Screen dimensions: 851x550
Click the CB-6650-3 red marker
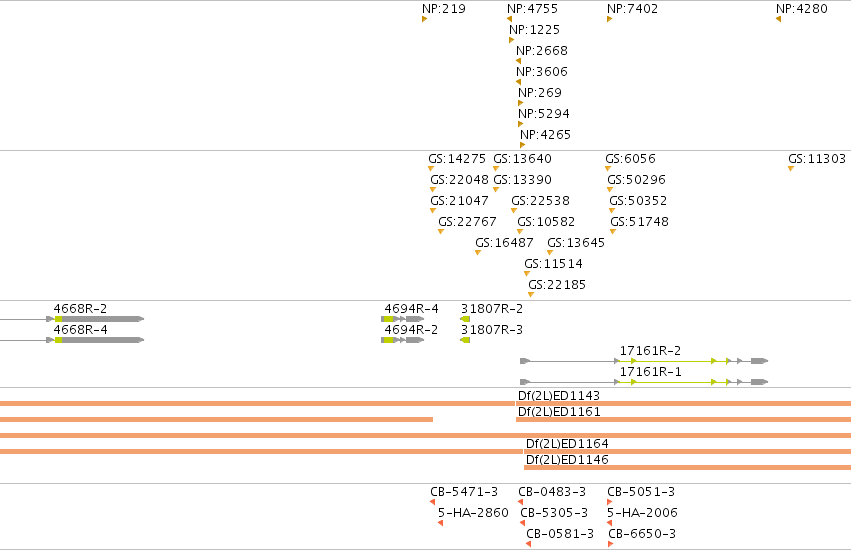611,544
